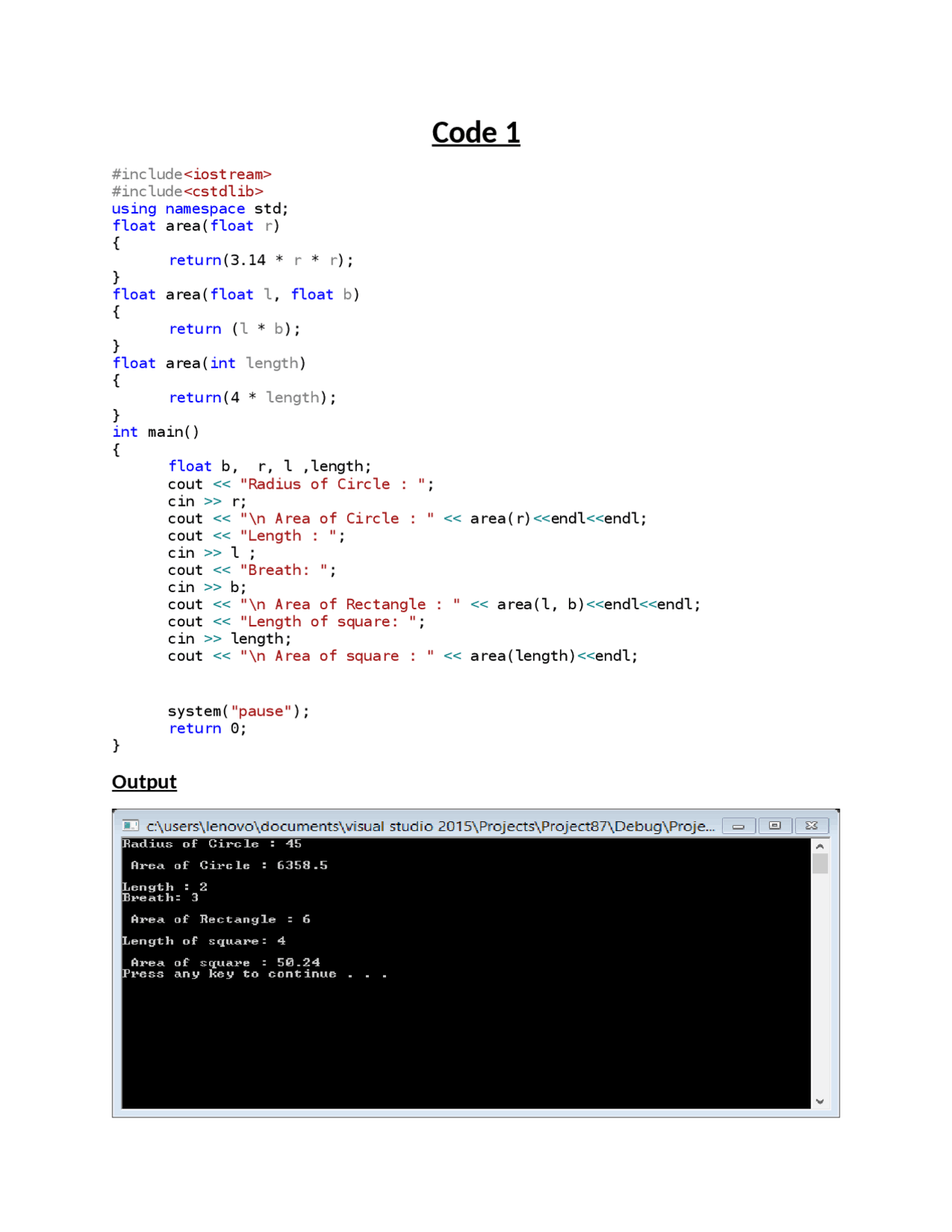The height and width of the screenshot is (1232, 952).
Task: Click the 'int main()' line
Action: click(155, 432)
